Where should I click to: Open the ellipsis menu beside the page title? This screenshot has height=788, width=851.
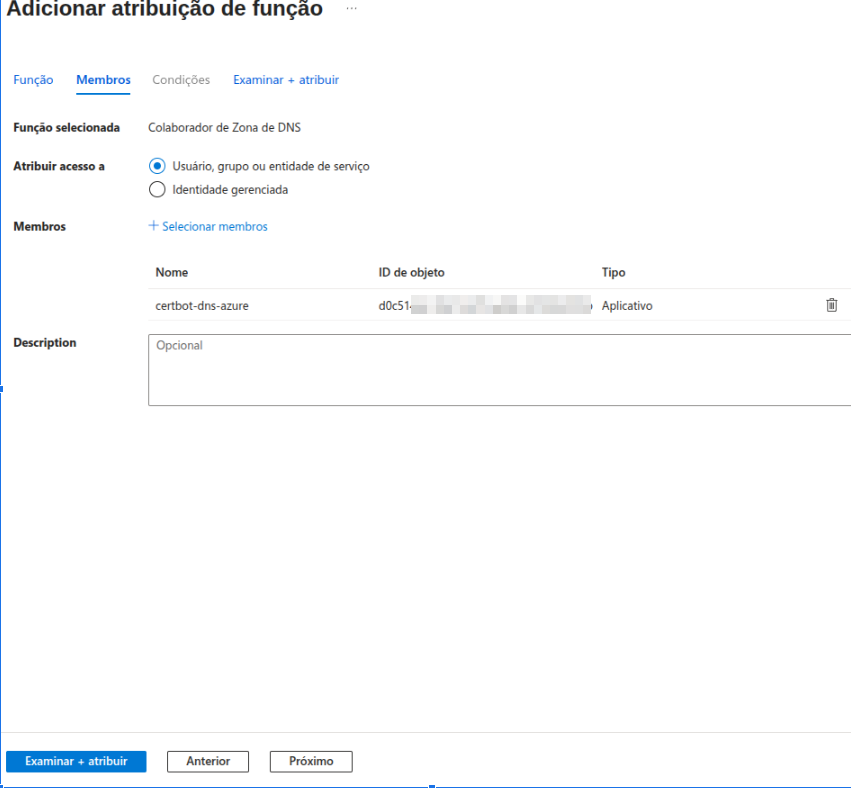click(351, 9)
